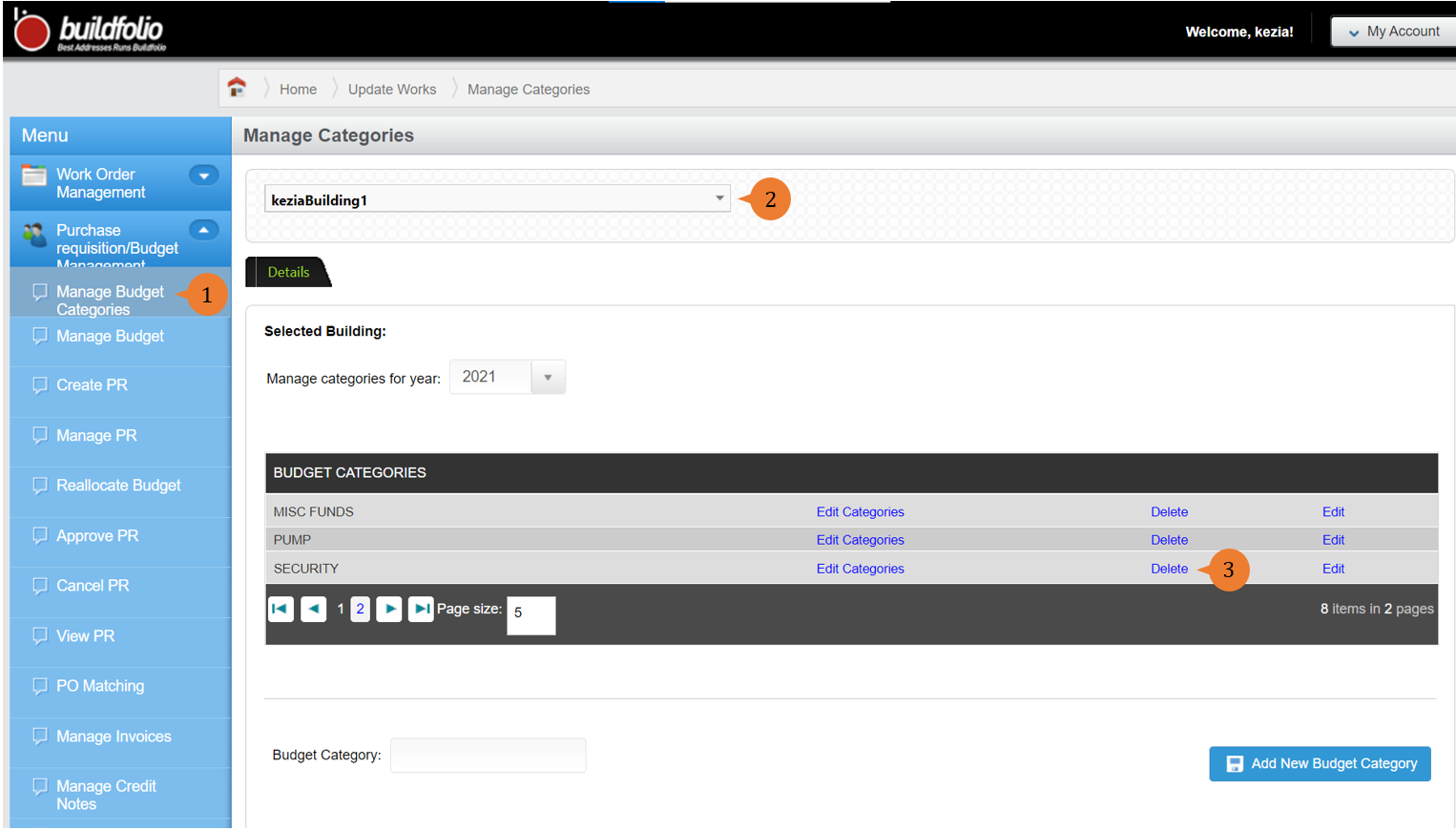The width and height of the screenshot is (1456, 830).
Task: Open the keziaBuilding1 building dropdown
Action: click(x=497, y=198)
